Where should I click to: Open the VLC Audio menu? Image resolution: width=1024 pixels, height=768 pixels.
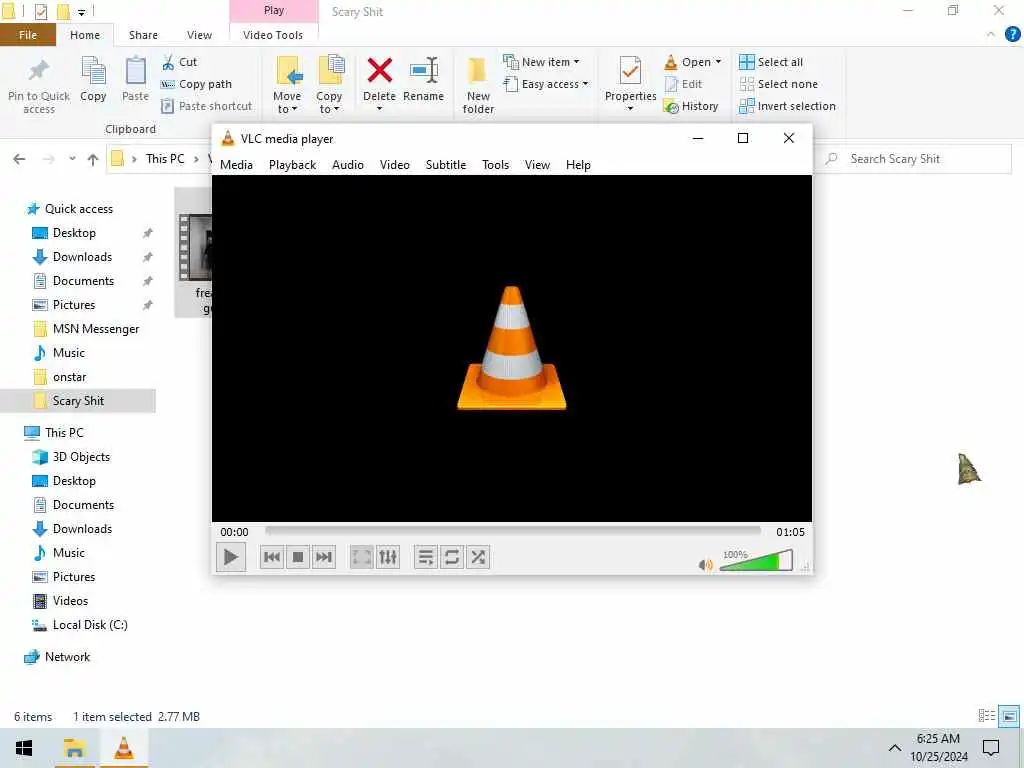[x=347, y=165]
